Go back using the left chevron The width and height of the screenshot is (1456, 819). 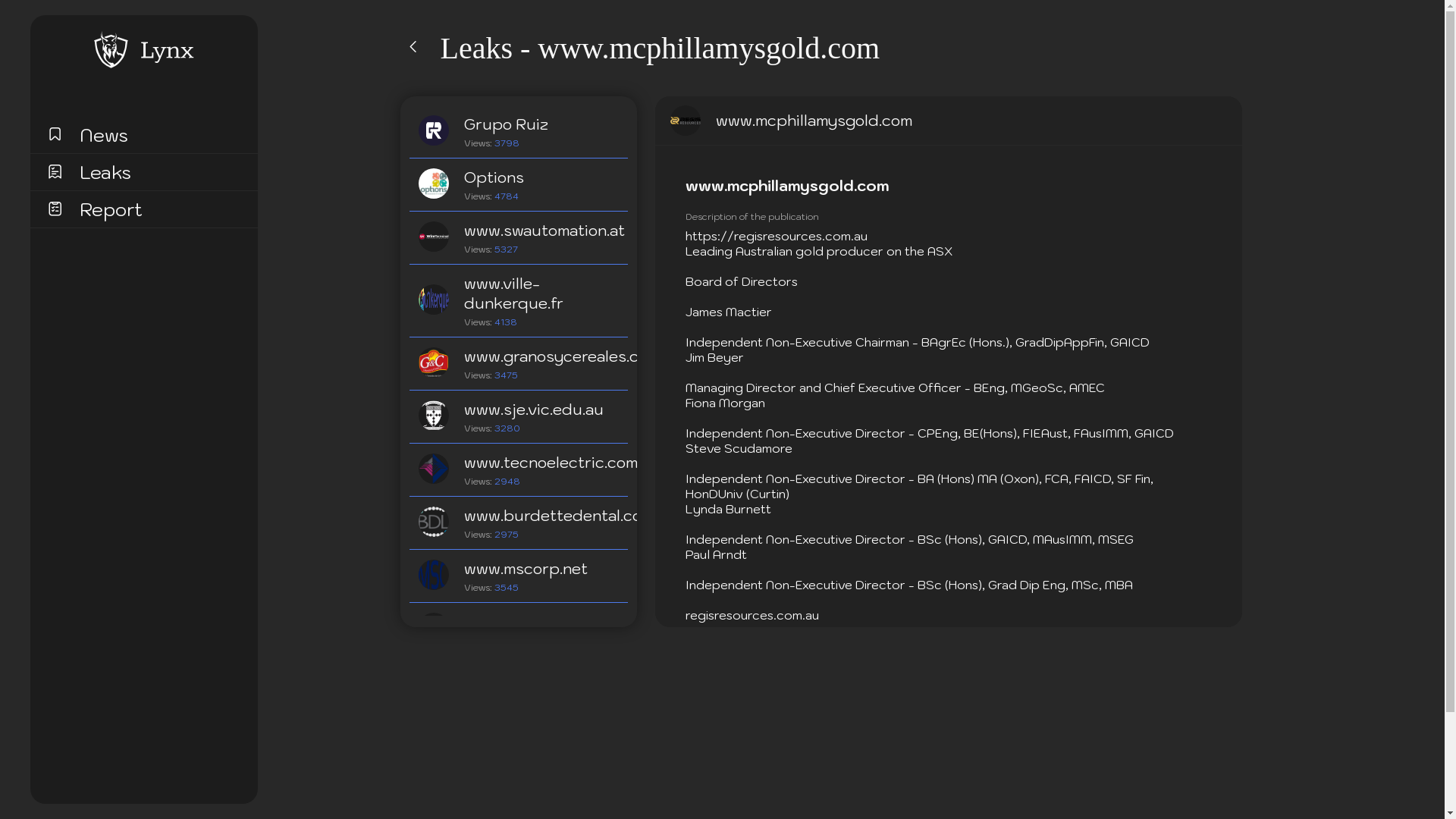[413, 47]
